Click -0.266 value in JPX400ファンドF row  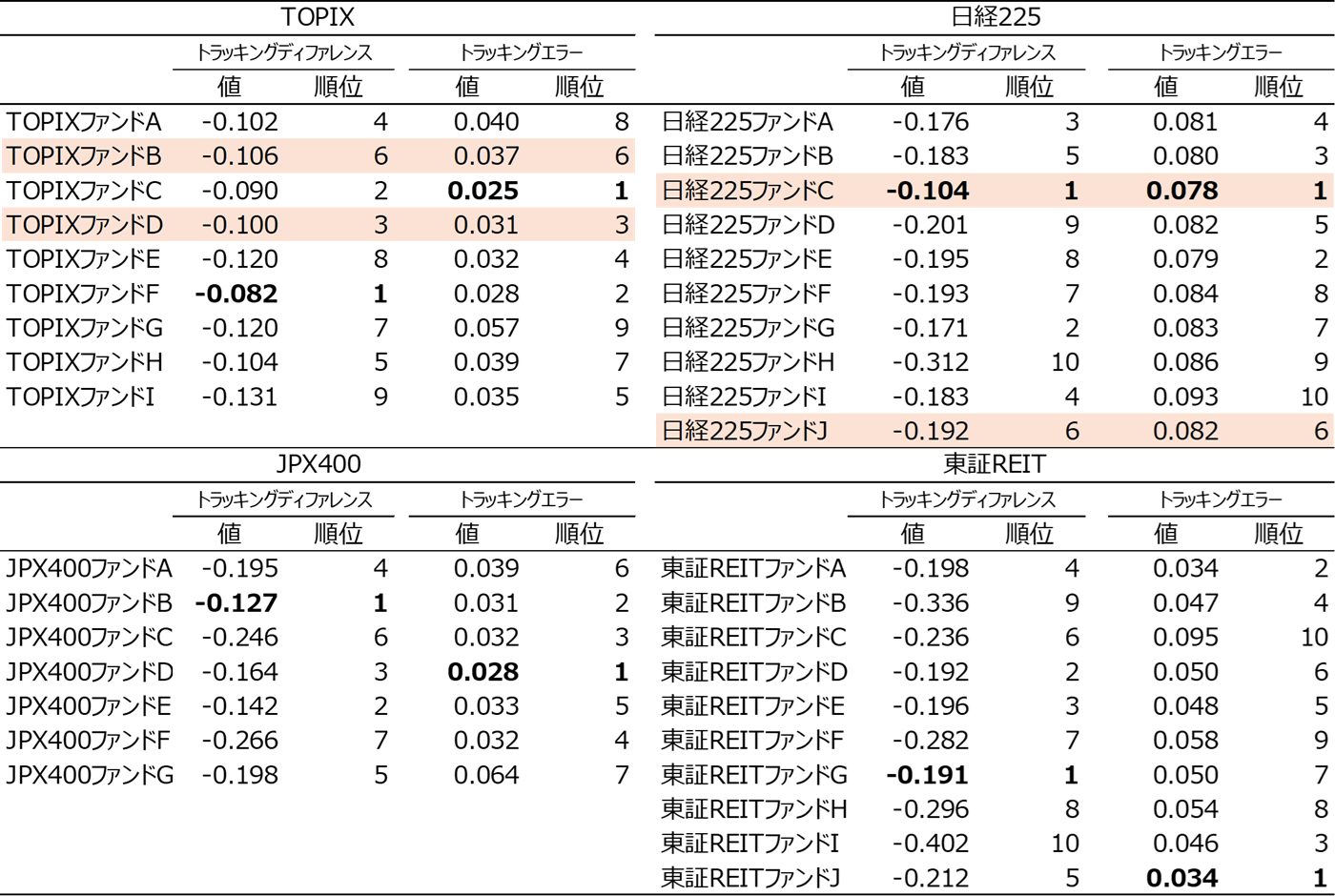pos(239,741)
